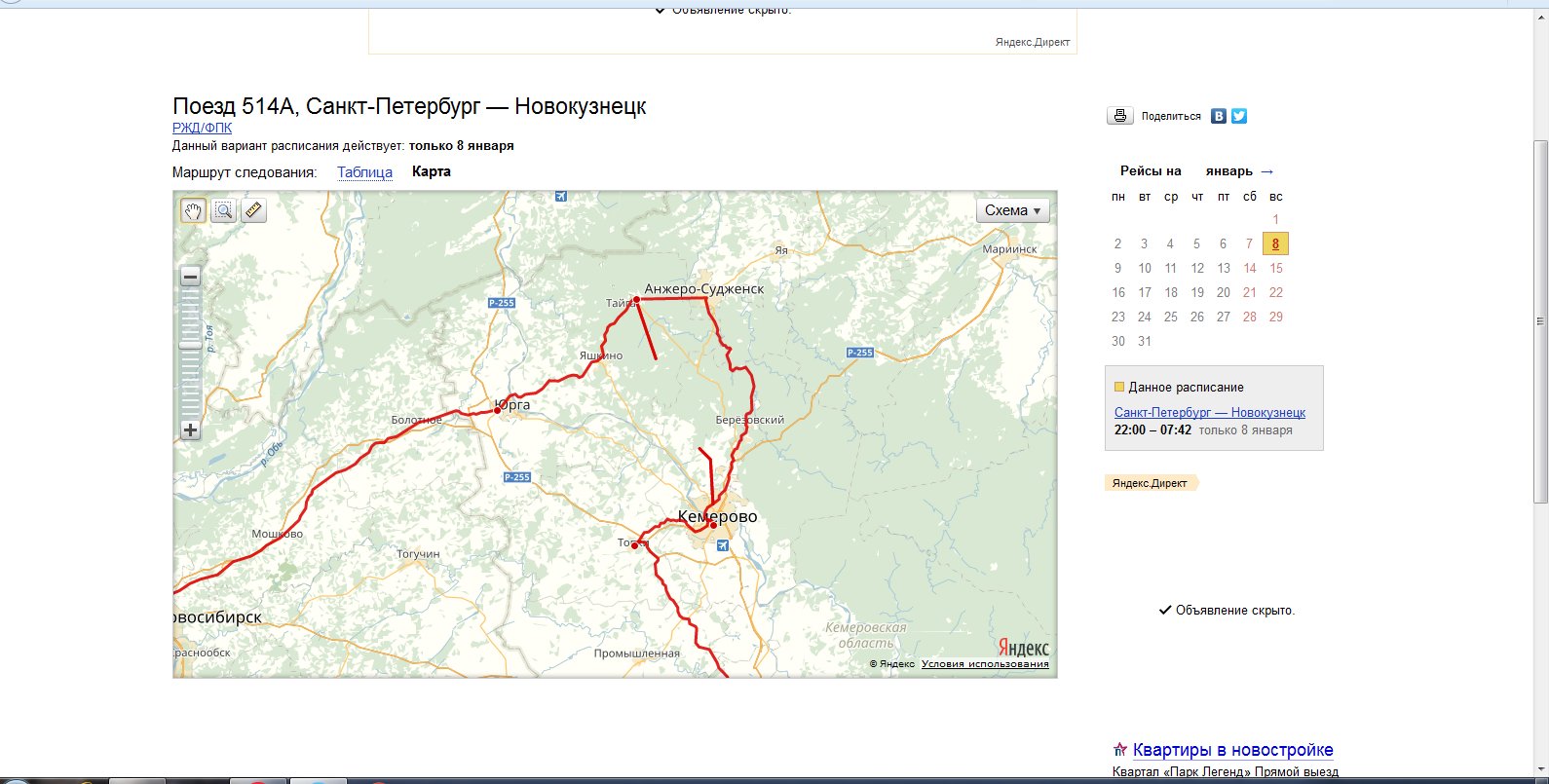Switch to the Таблица route view
The width and height of the screenshot is (1549, 784).
(364, 172)
